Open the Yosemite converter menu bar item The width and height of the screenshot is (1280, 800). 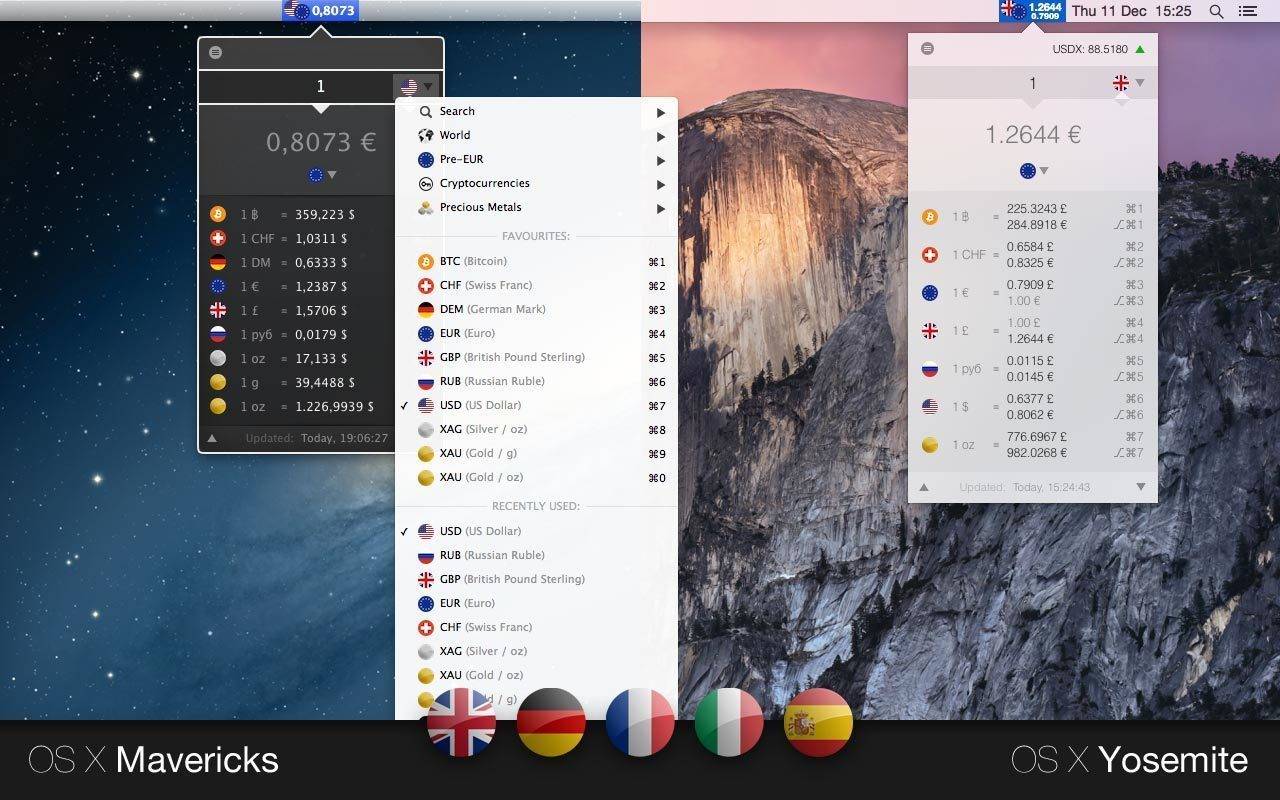click(x=1032, y=11)
